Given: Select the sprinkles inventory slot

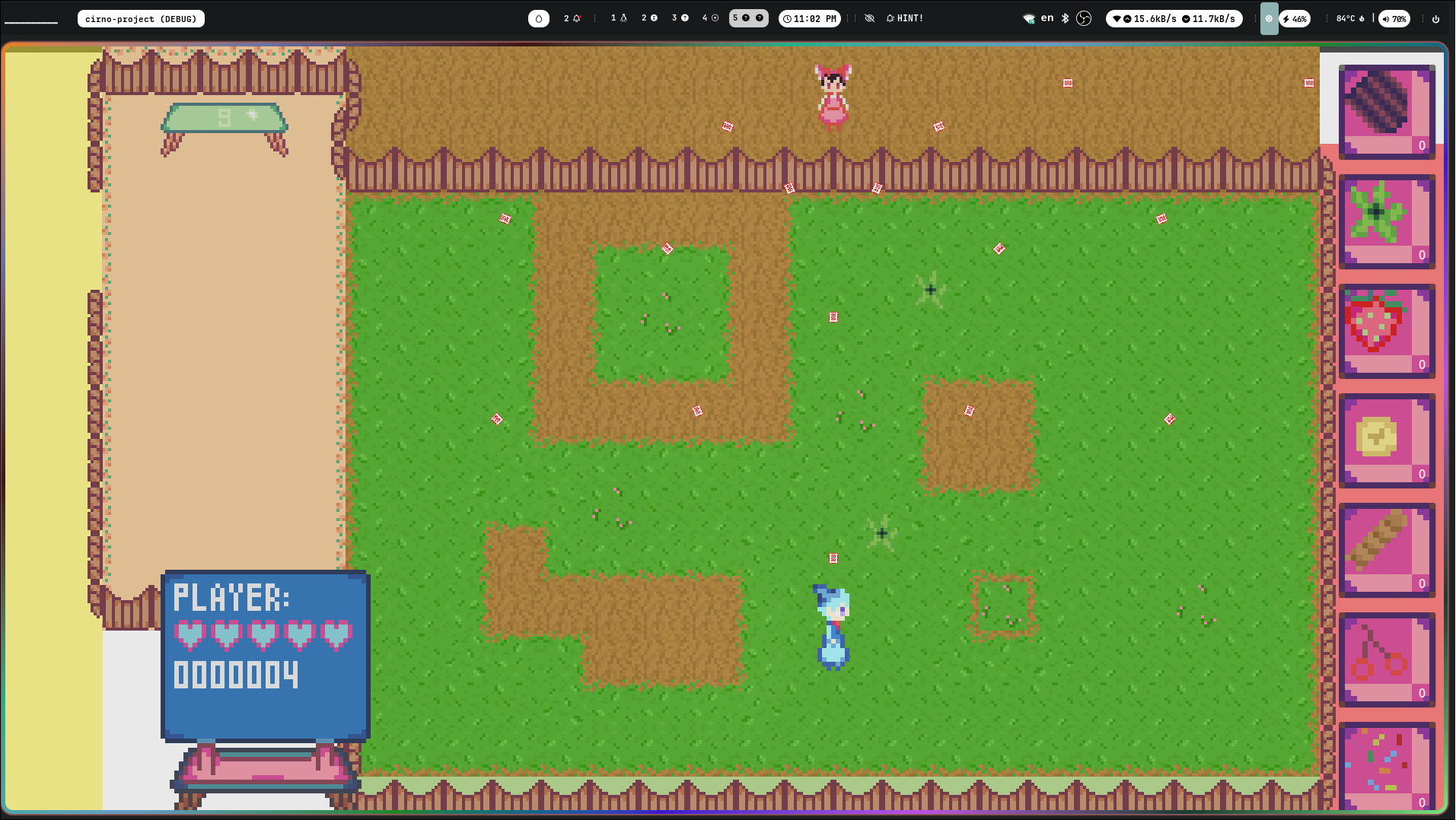Looking at the screenshot, I should pos(1386,767).
